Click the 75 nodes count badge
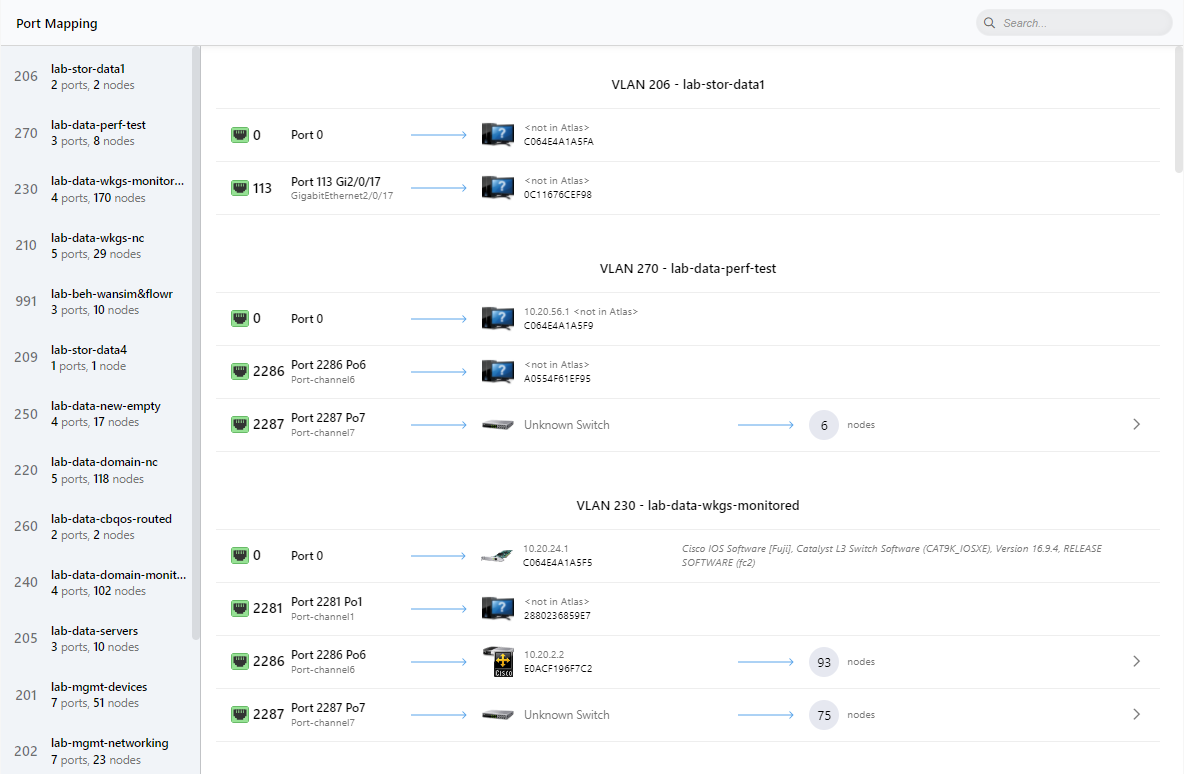 (x=824, y=715)
